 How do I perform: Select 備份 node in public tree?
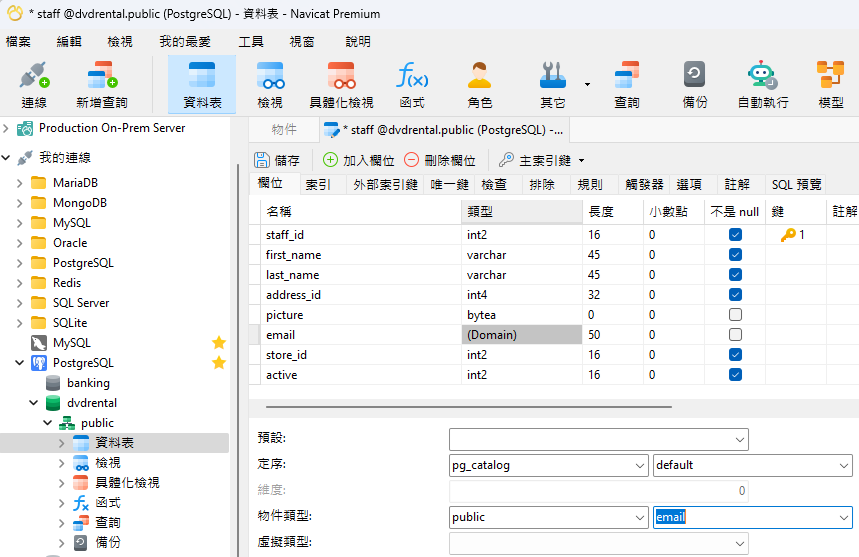(107, 542)
